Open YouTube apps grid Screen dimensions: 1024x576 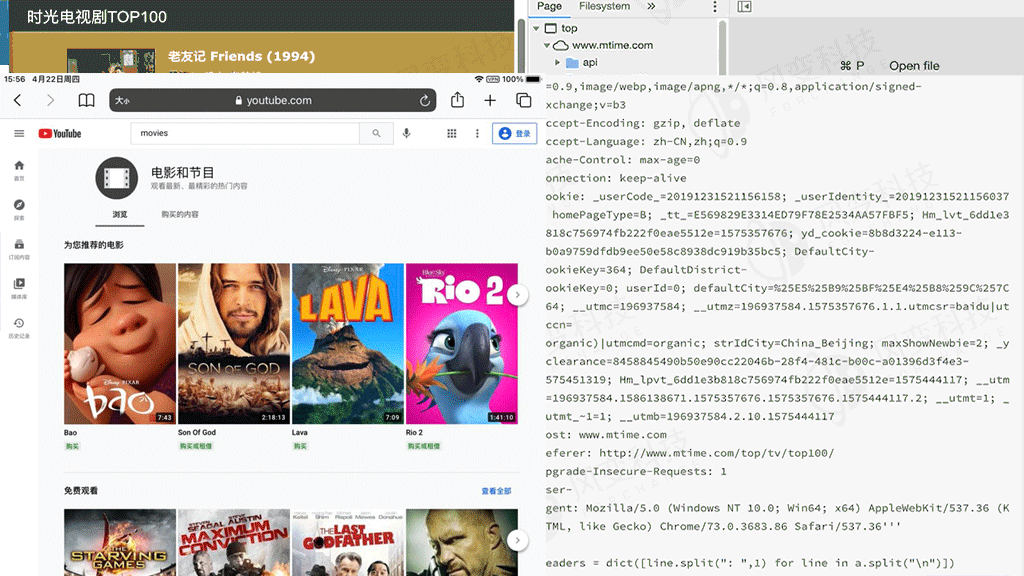[451, 133]
